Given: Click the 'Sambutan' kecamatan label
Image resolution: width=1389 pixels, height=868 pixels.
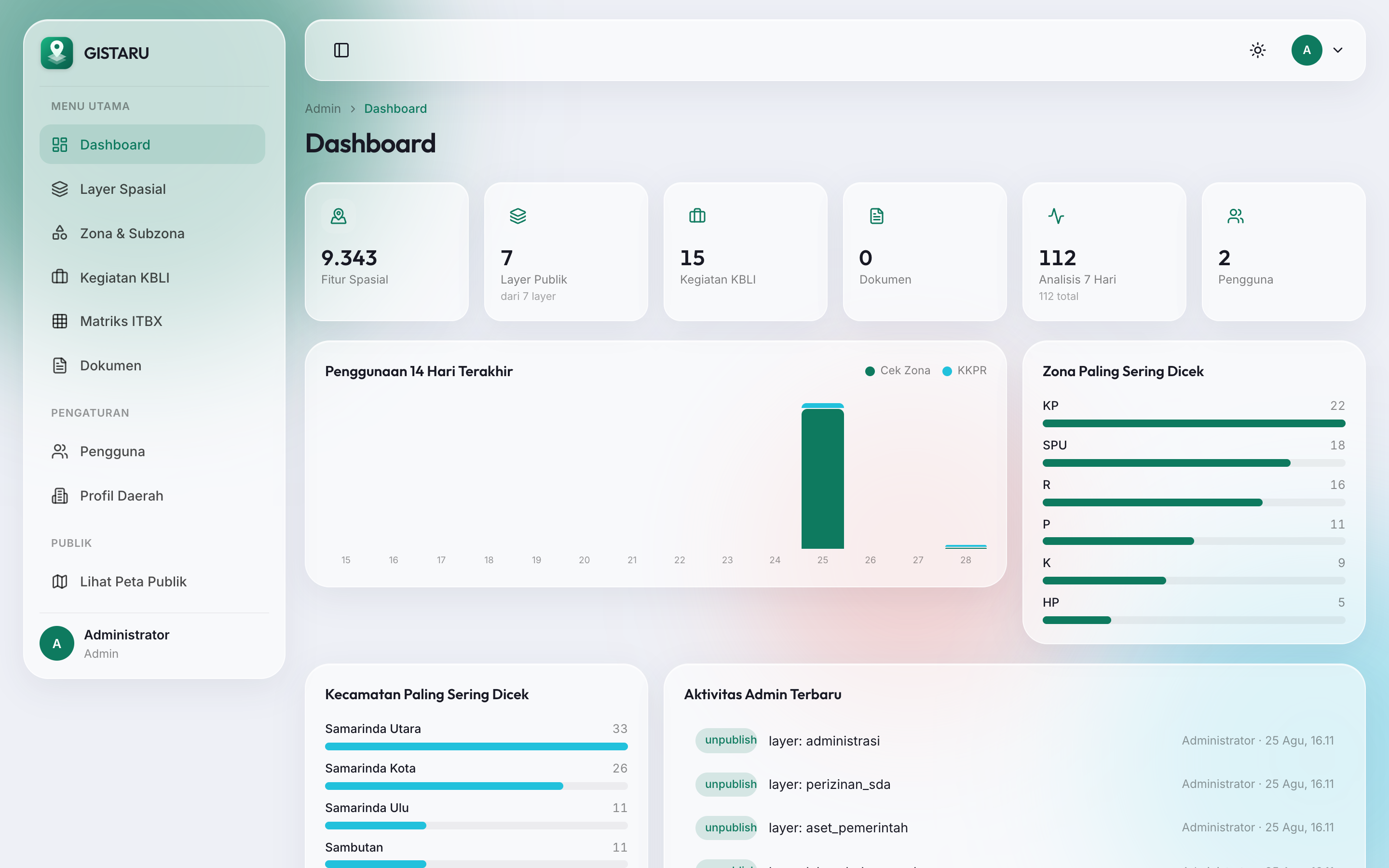Looking at the screenshot, I should [x=354, y=847].
